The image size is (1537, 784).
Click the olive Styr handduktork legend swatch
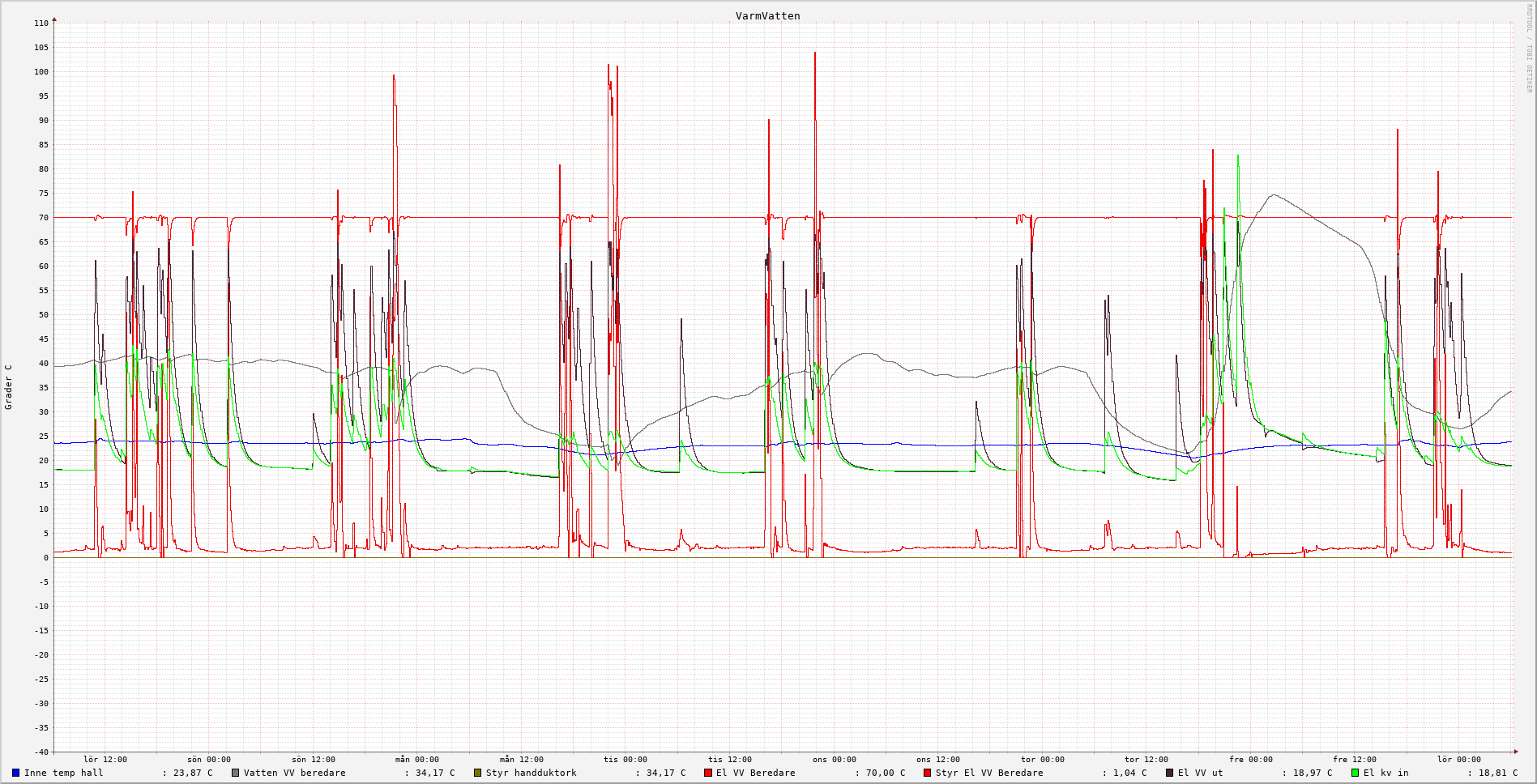(478, 773)
